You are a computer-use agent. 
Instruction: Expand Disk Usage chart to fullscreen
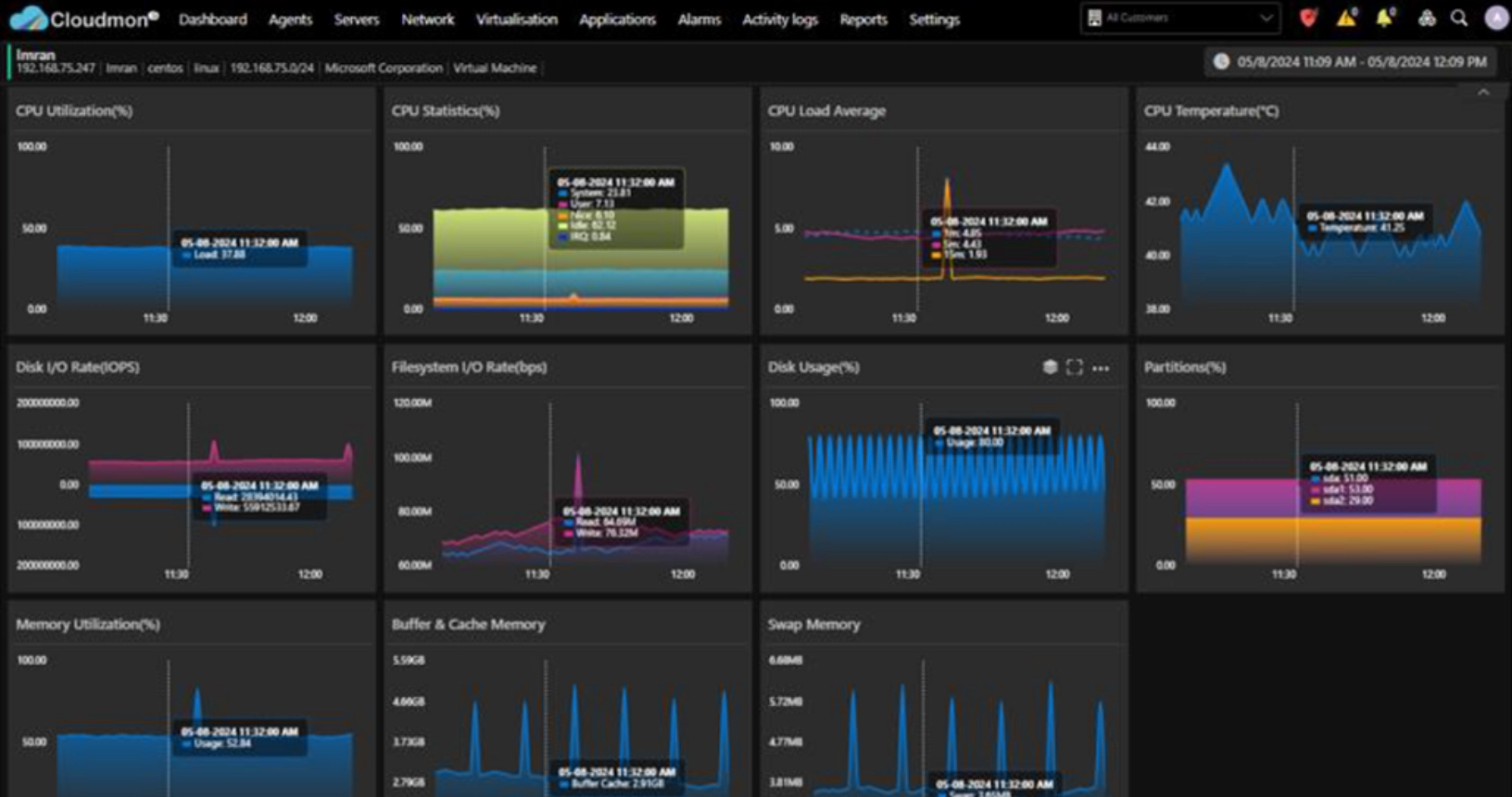point(1075,367)
